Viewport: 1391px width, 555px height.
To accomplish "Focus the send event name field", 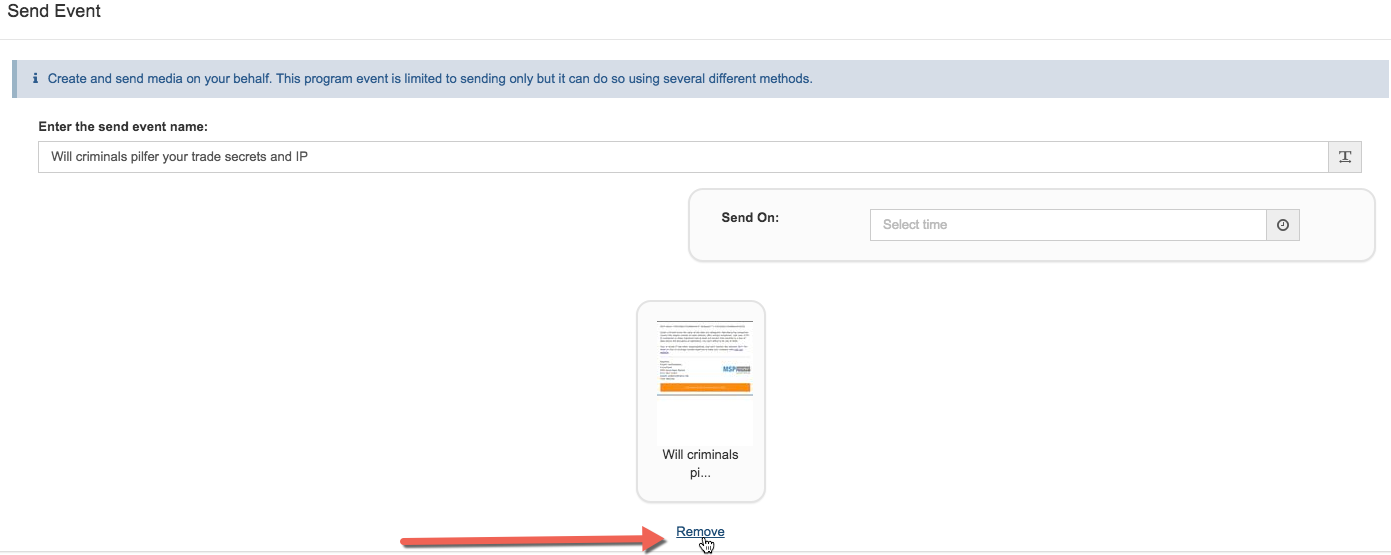I will click(682, 157).
